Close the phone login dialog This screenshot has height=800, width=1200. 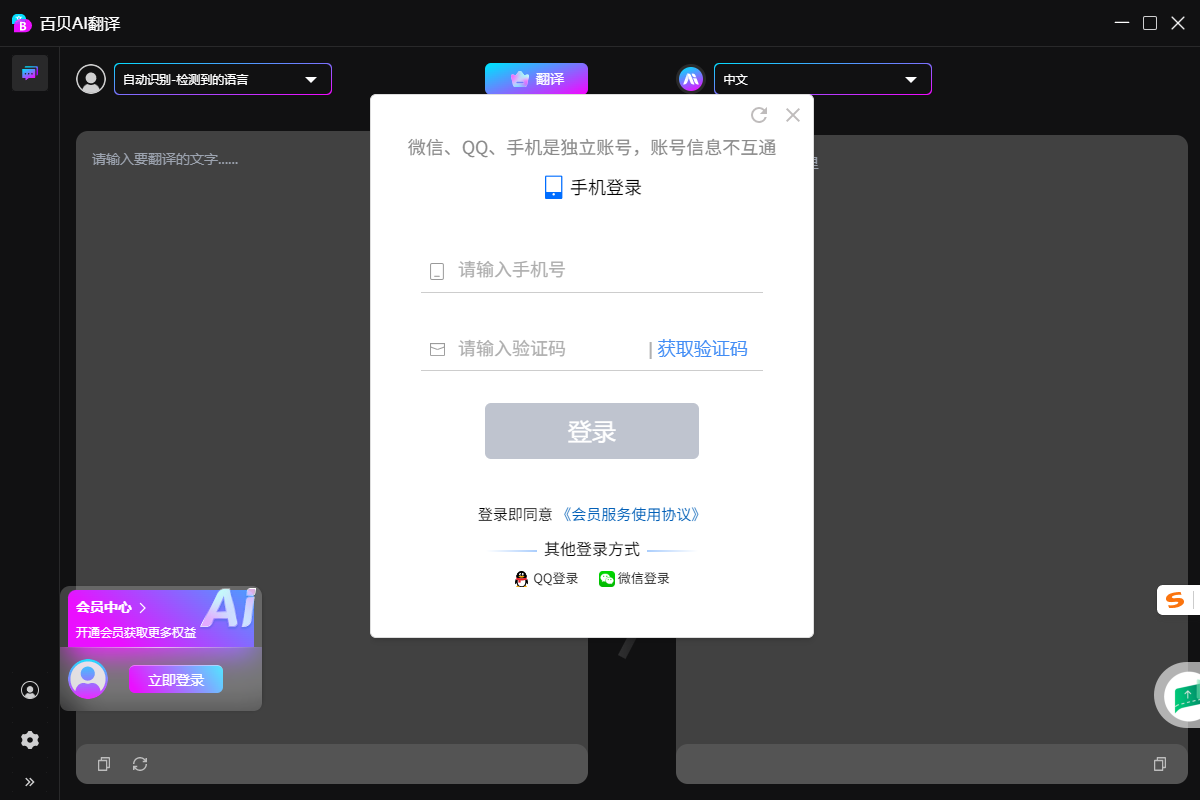pyautogui.click(x=793, y=115)
